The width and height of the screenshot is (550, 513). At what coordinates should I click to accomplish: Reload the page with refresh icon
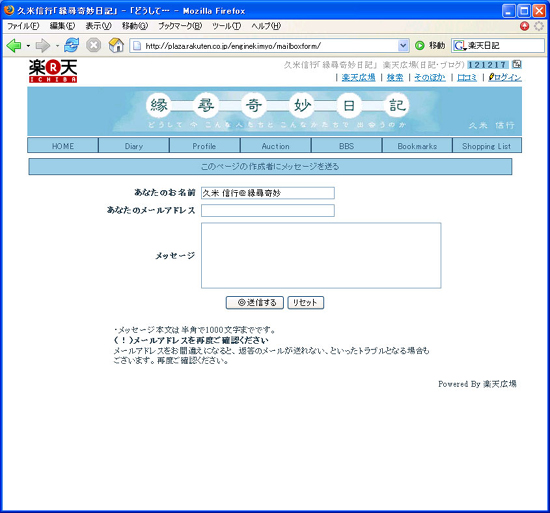72,45
